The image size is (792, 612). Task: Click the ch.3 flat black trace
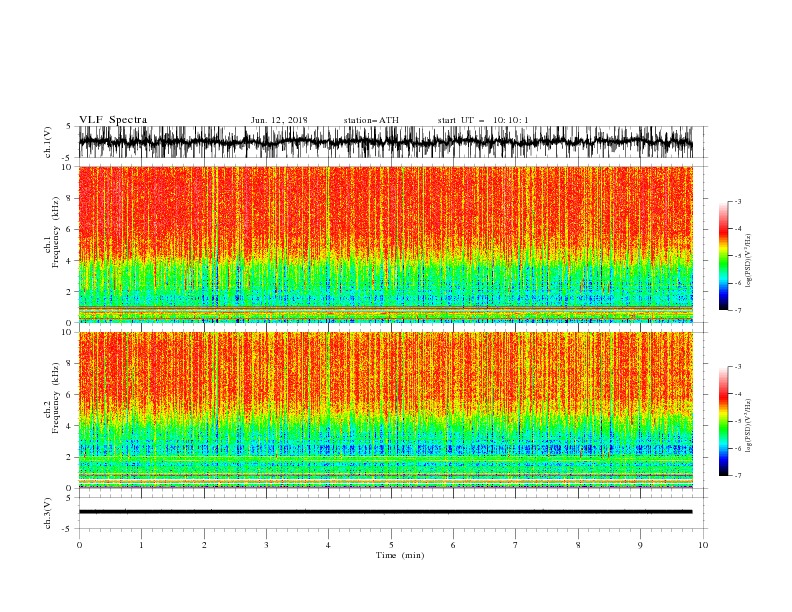[385, 512]
